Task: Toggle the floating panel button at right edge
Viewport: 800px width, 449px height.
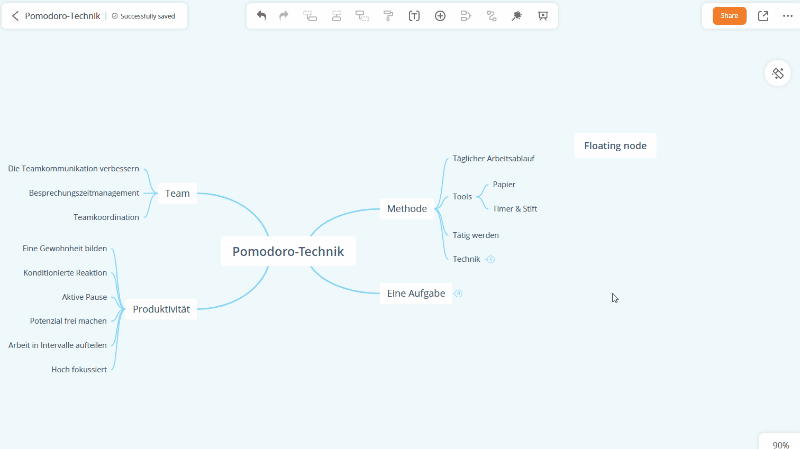Action: (x=778, y=73)
